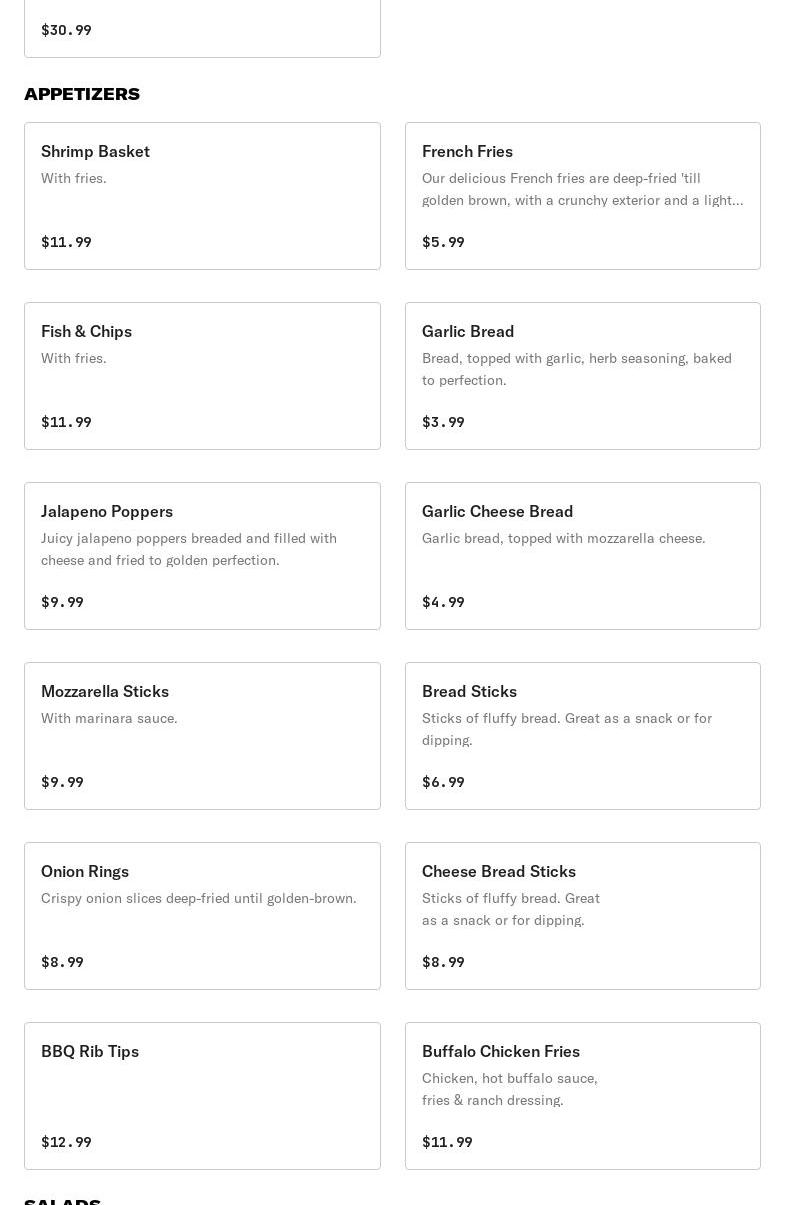Screen dimensions: 785x1205
Task: Click the truncated French Fries description
Action: 582,189
